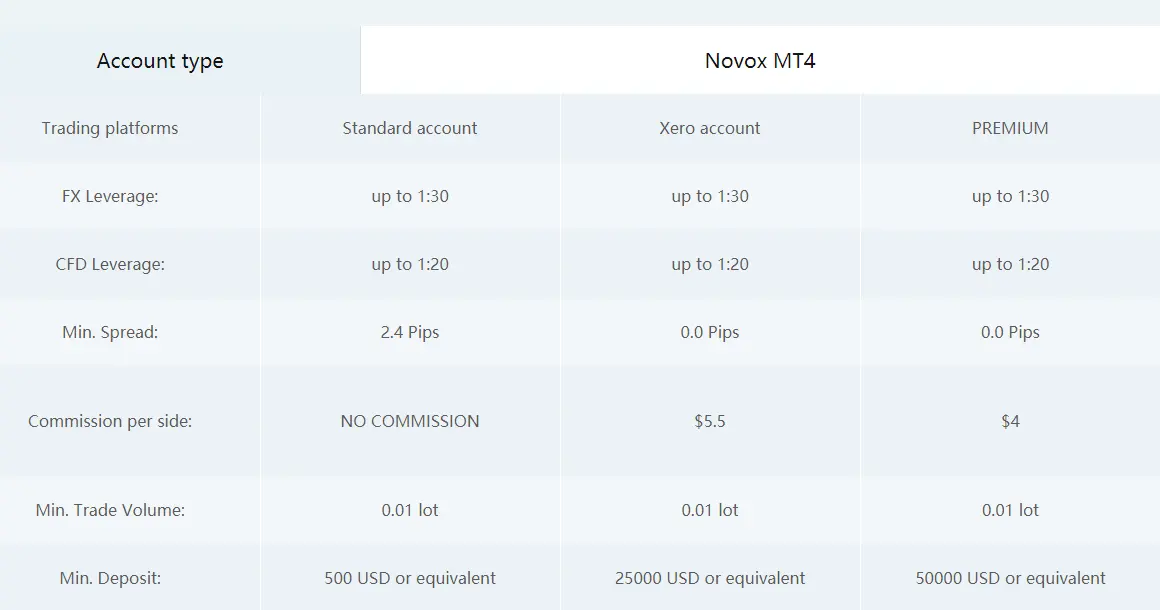The height and width of the screenshot is (610, 1160).
Task: Click the Xero account 0.0 Pips value
Action: pos(709,332)
